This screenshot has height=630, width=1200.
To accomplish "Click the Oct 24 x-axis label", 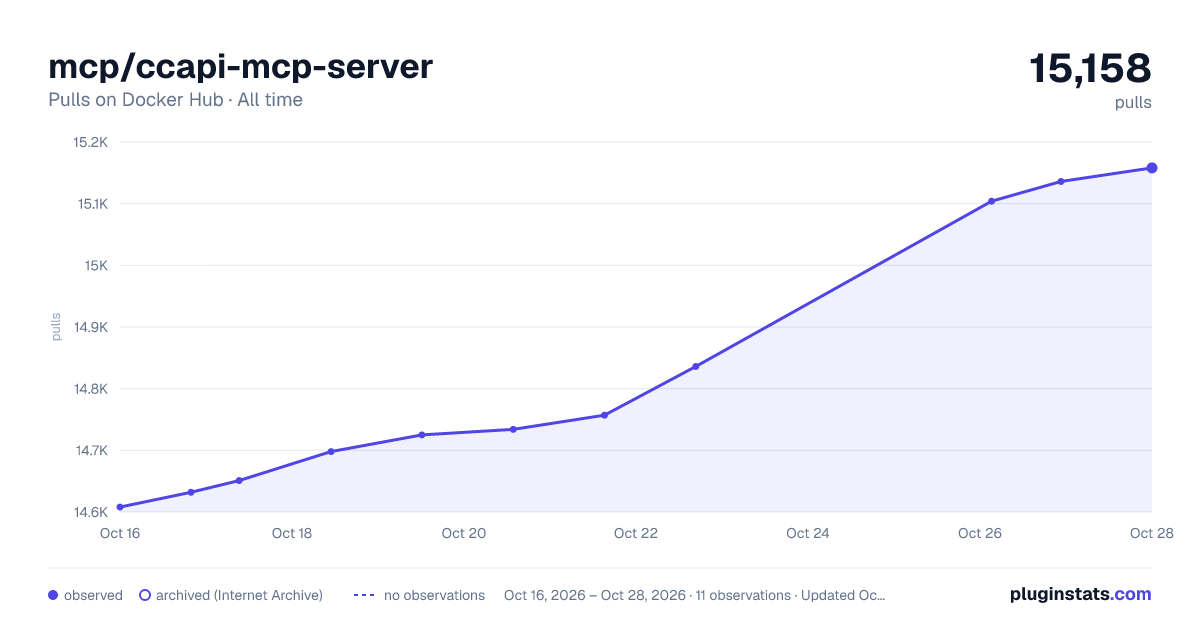I will (x=808, y=533).
